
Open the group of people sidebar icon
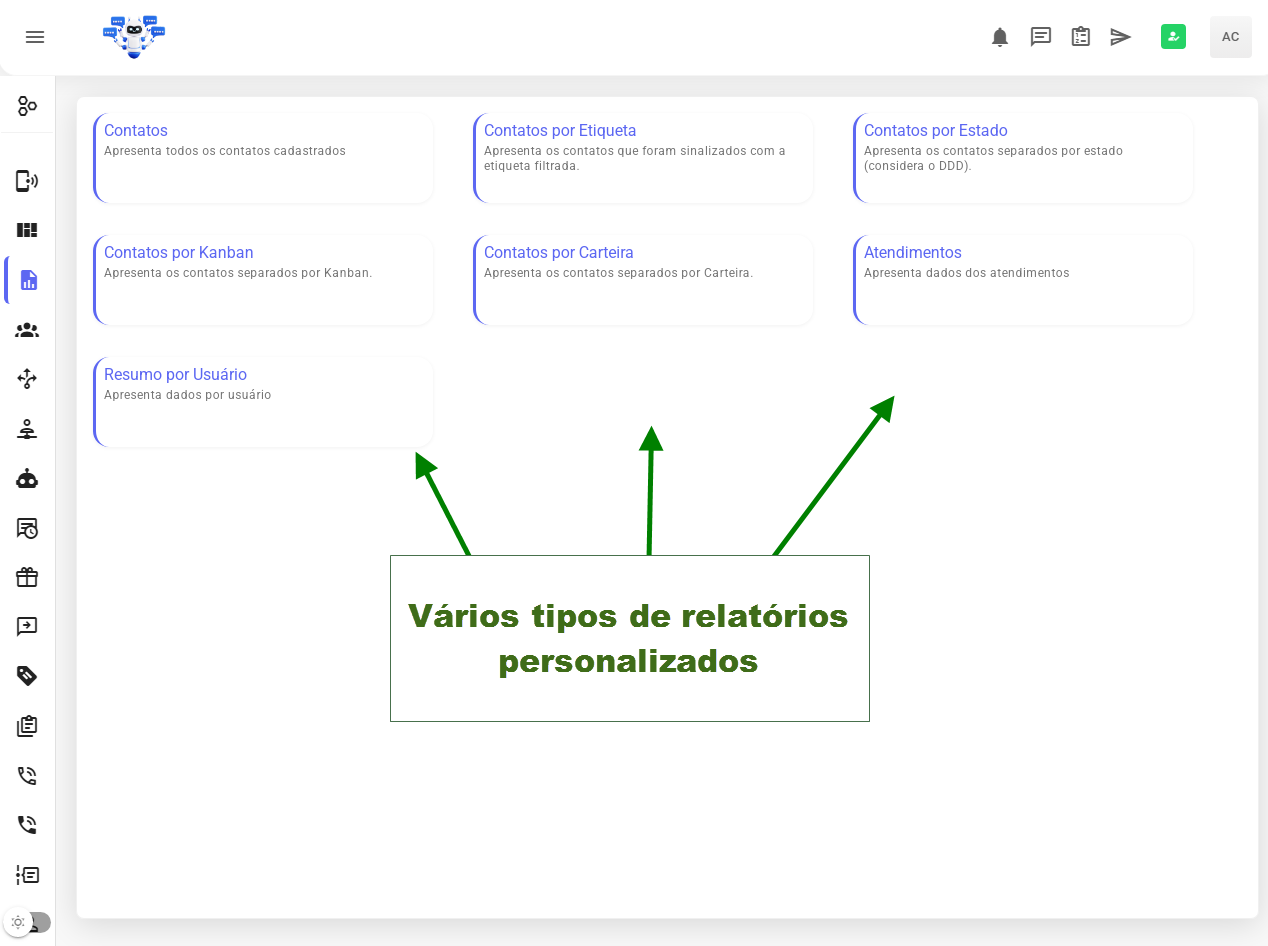pyautogui.click(x=27, y=330)
